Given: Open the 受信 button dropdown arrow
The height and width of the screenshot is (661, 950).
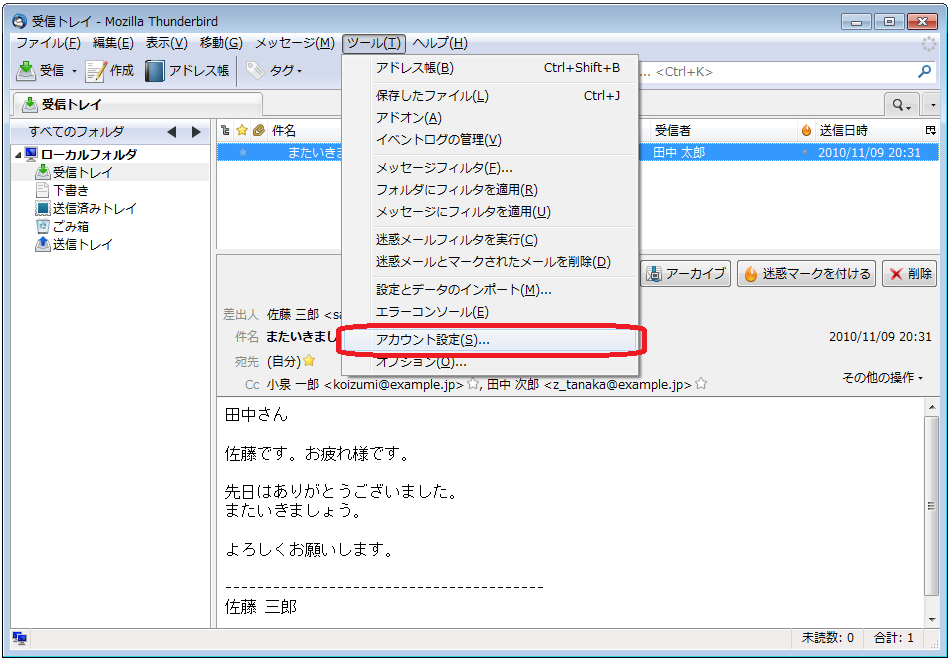Looking at the screenshot, I should pos(75,71).
